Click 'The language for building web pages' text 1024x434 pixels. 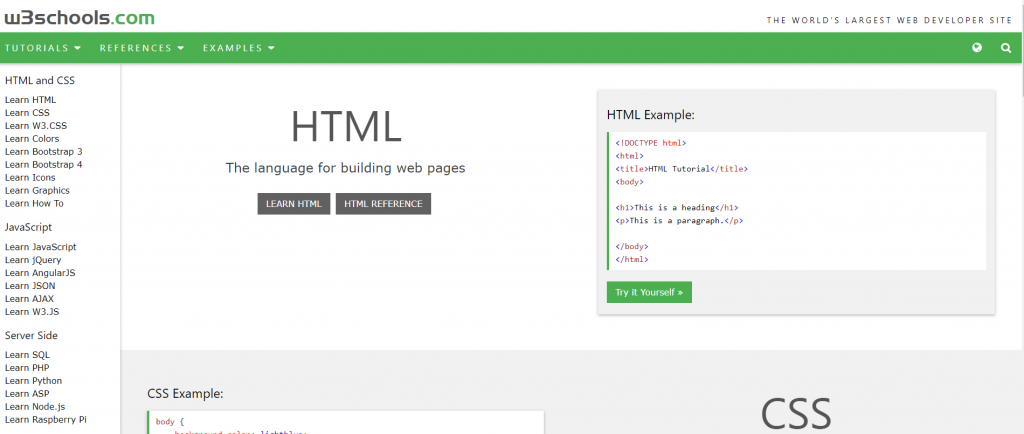click(345, 168)
